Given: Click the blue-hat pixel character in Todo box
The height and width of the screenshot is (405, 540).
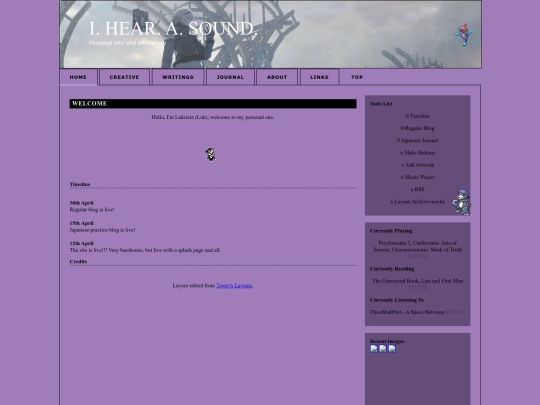Looking at the screenshot, I should click(462, 202).
